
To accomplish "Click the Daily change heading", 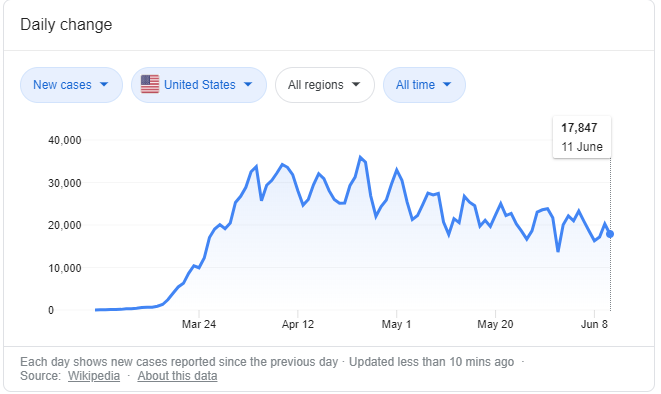I will (x=66, y=24).
